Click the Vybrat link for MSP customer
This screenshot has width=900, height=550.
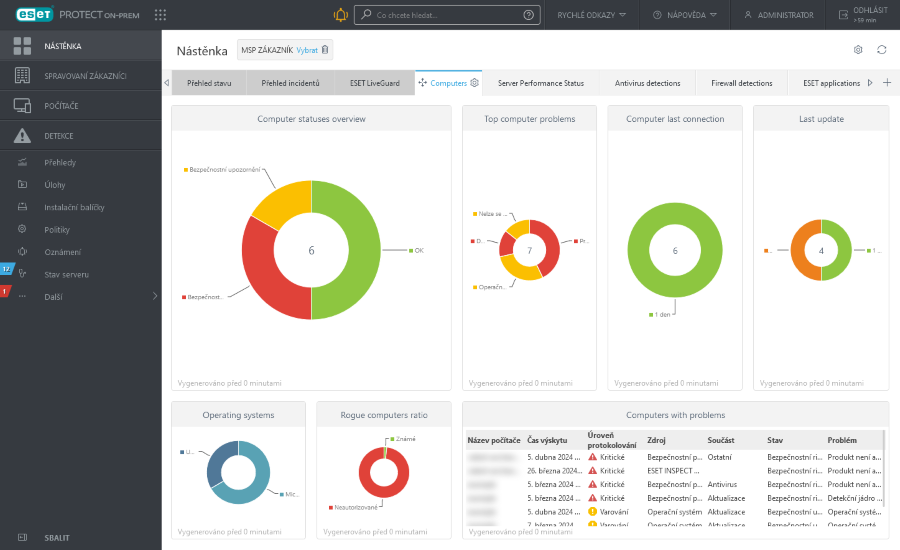(x=306, y=50)
